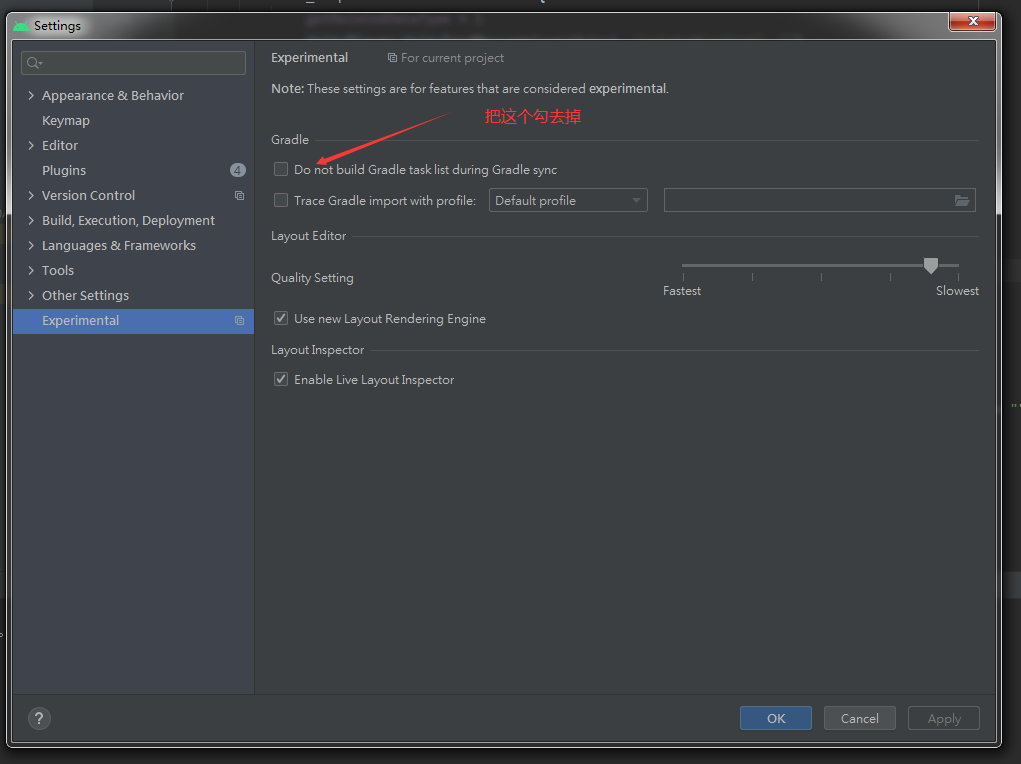The width and height of the screenshot is (1021, 764).
Task: Open the folder browse icon for profile path
Action: tap(962, 201)
